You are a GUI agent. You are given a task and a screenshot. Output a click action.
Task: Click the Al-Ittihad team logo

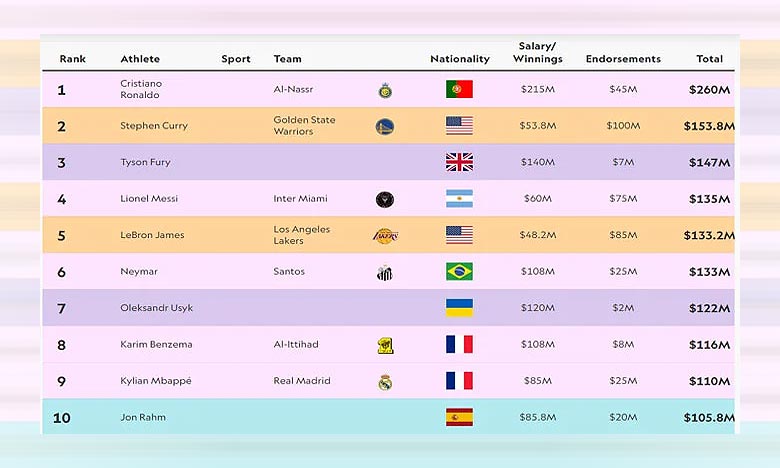pyautogui.click(x=385, y=345)
